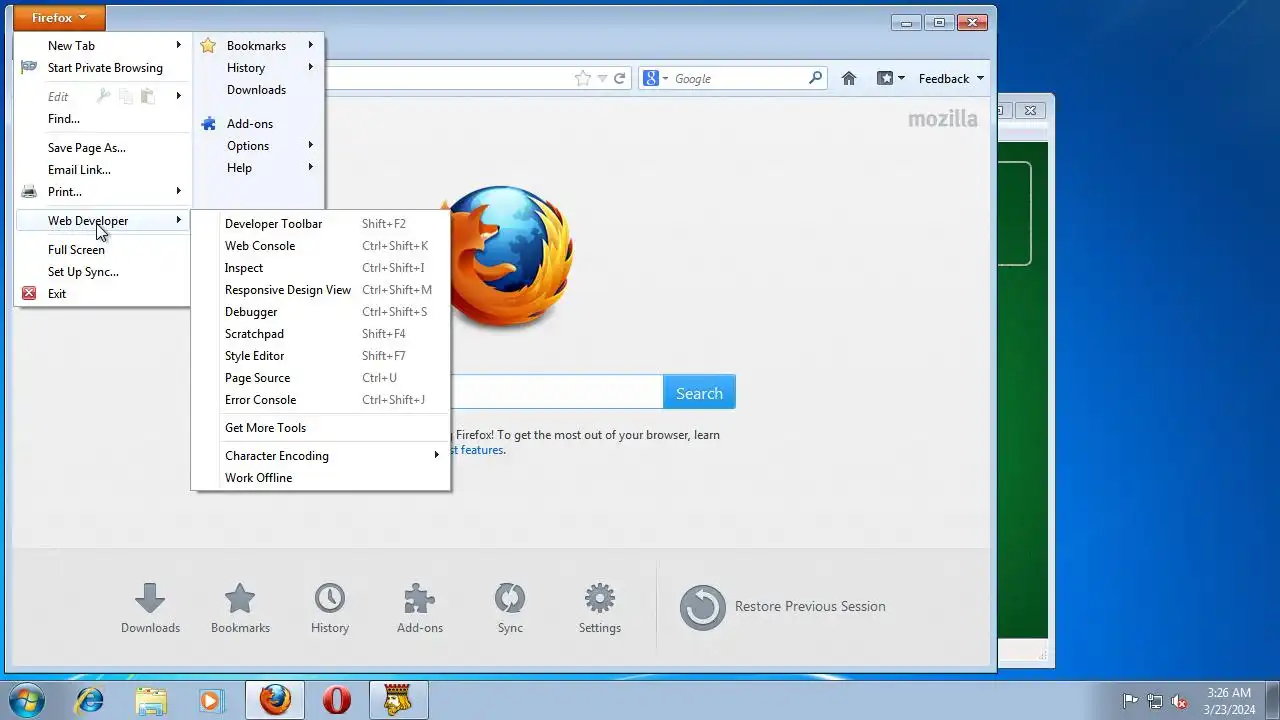Click the Firefox orange menu button

59,18
